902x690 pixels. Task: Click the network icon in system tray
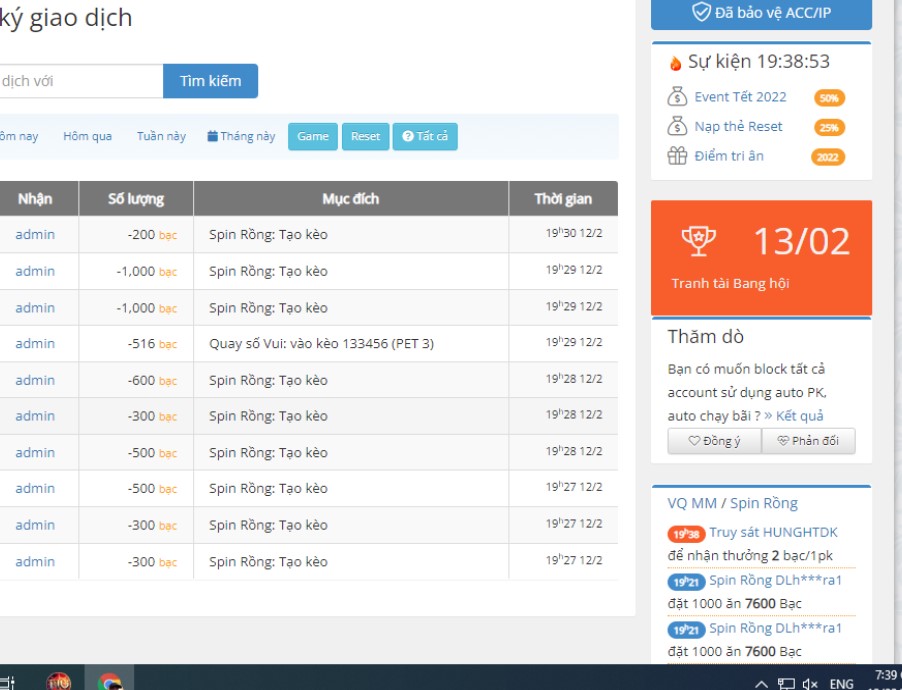coord(786,684)
